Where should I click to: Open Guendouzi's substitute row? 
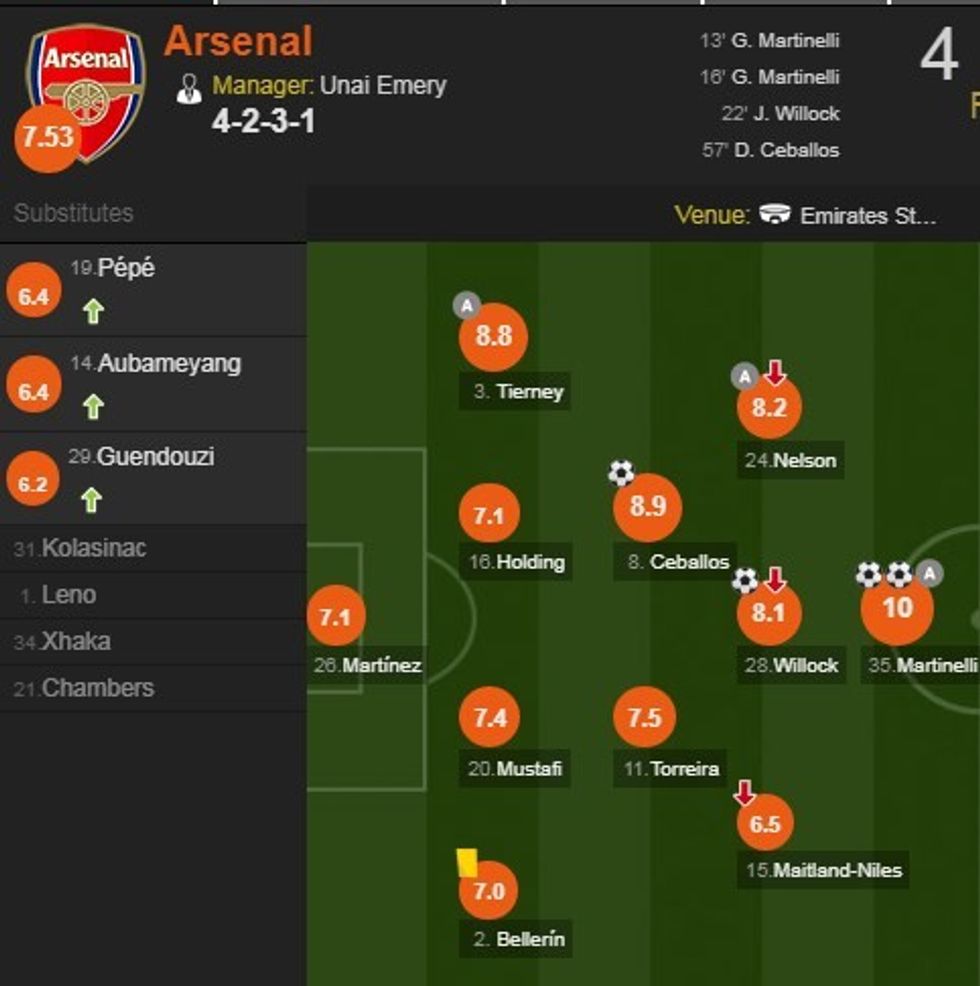click(x=152, y=477)
